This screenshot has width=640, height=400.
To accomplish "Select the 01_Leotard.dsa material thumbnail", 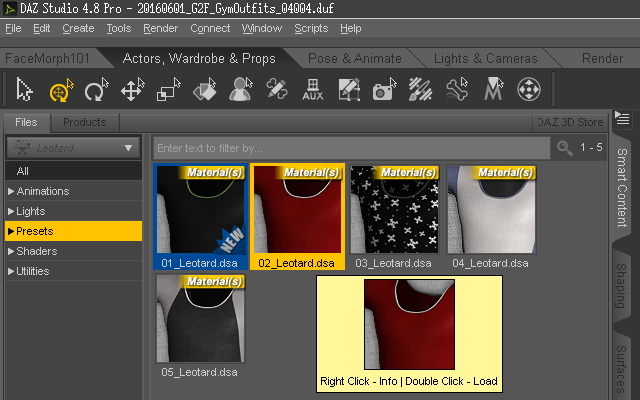I will tap(200, 216).
